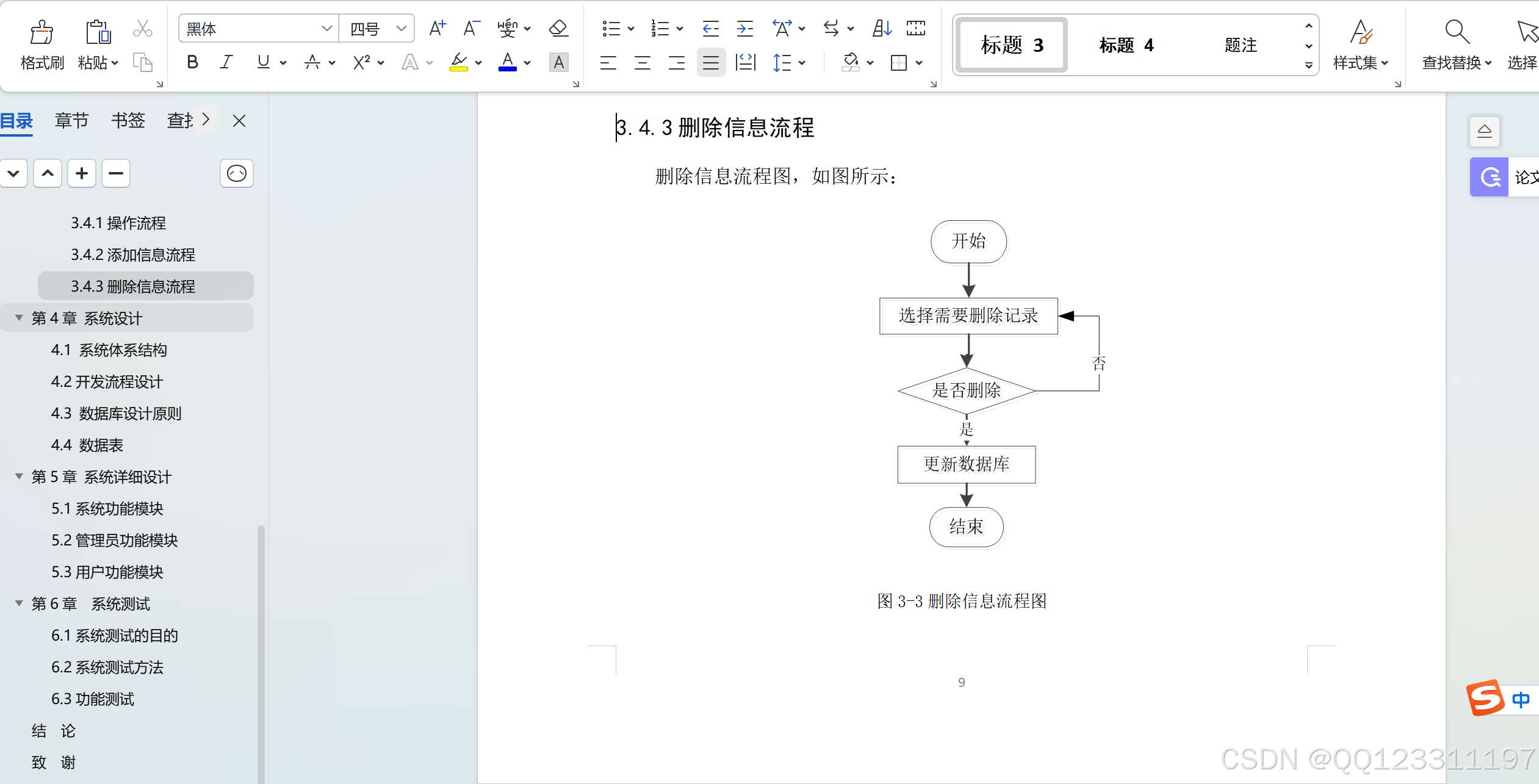The image size is (1539, 784).
Task: Click the Paste (粘贴) clipboard icon
Action: 98,32
